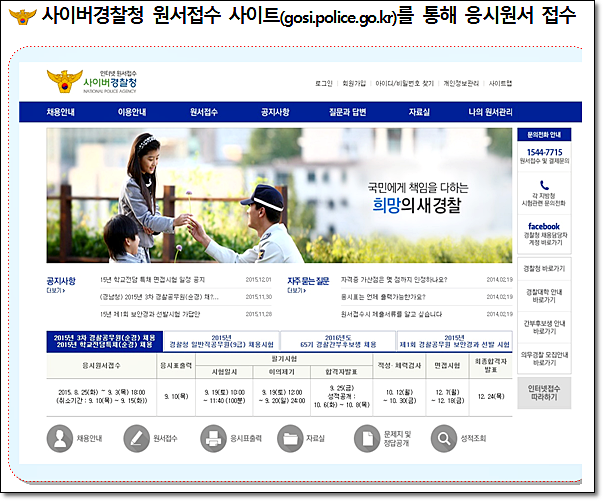Click the 응시표출력 date 9. 10(목)
The height and width of the screenshot is (501, 603).
pos(176,396)
